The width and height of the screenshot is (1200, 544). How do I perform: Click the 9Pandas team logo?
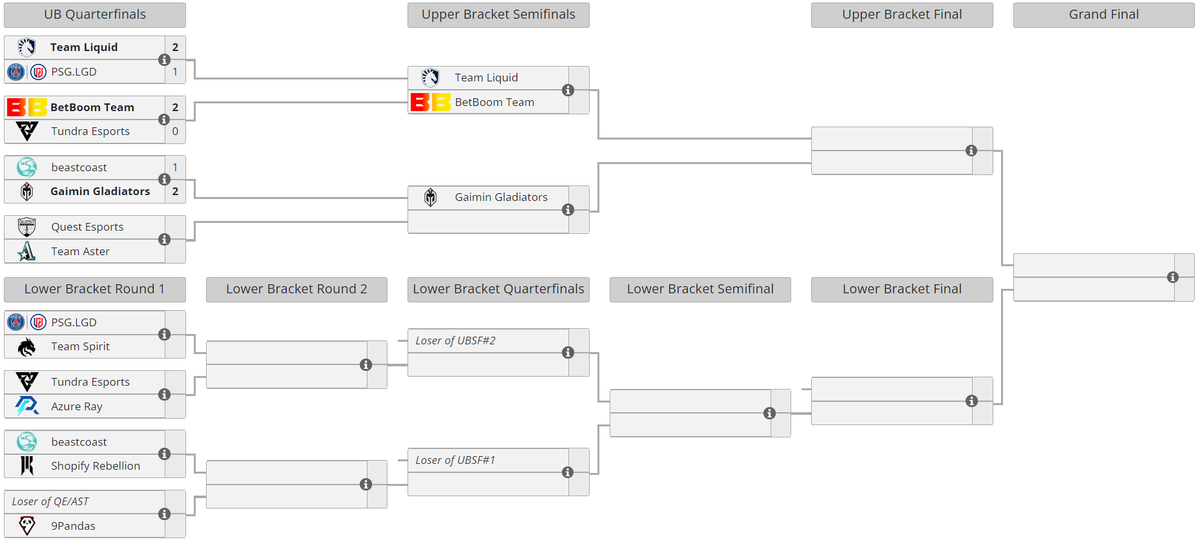click(26, 525)
